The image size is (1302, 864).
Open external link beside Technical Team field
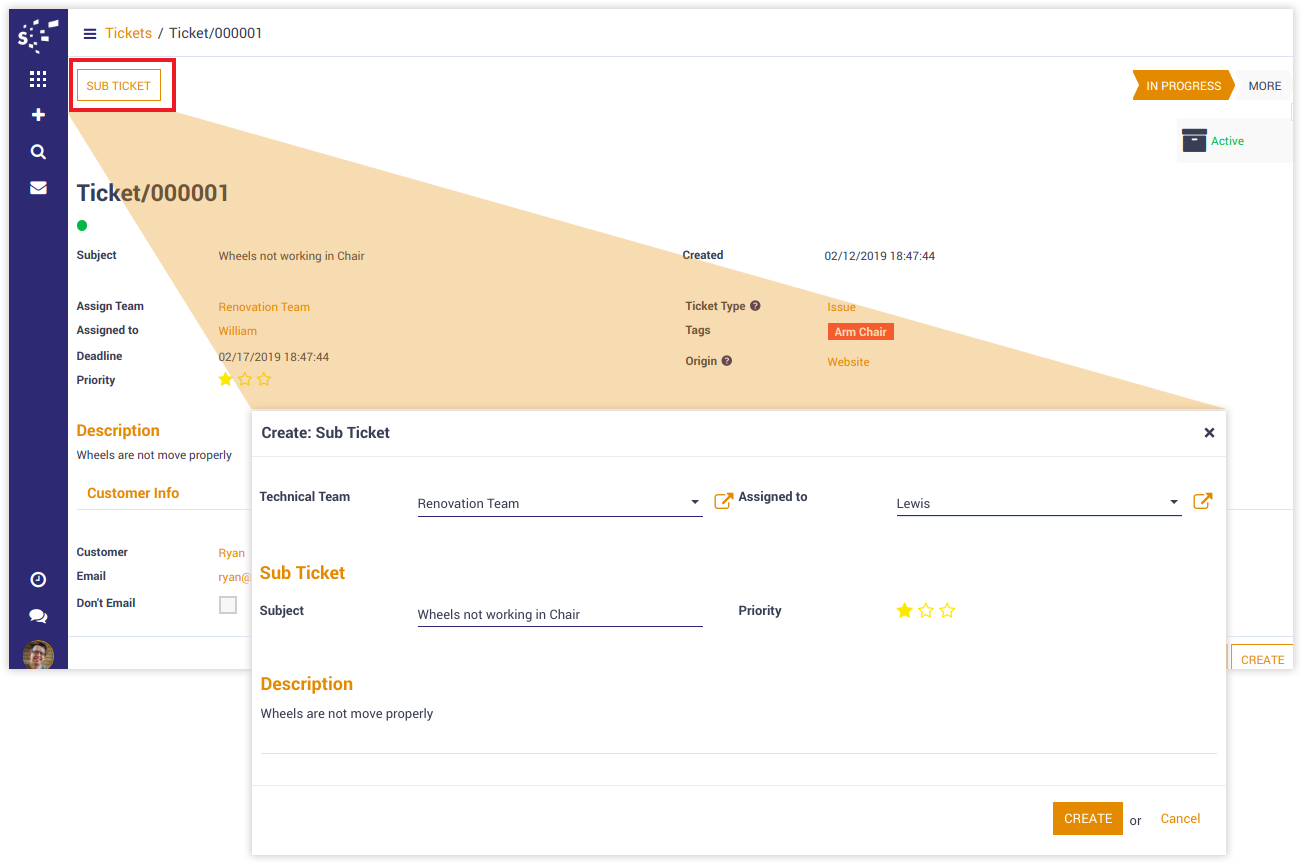tap(723, 501)
